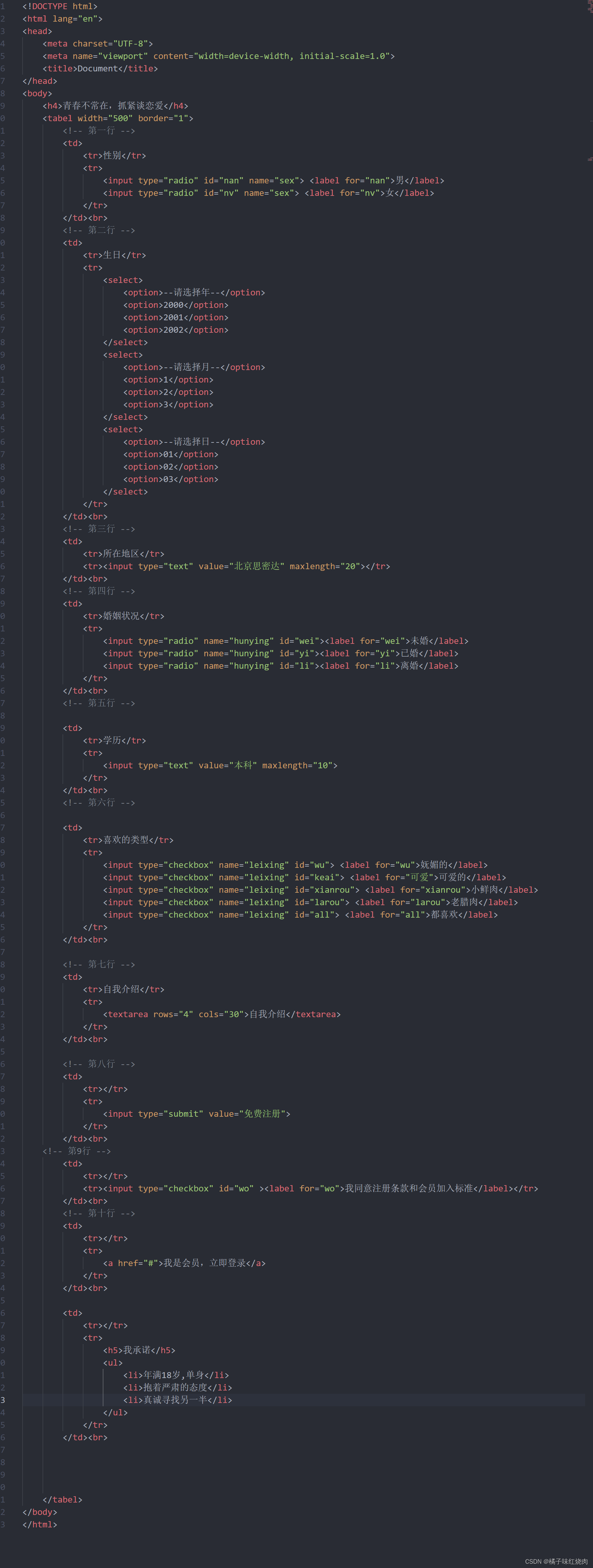Viewport: 593px width, 1568px height.
Task: Click the <option>1</option> line
Action: 168,380
